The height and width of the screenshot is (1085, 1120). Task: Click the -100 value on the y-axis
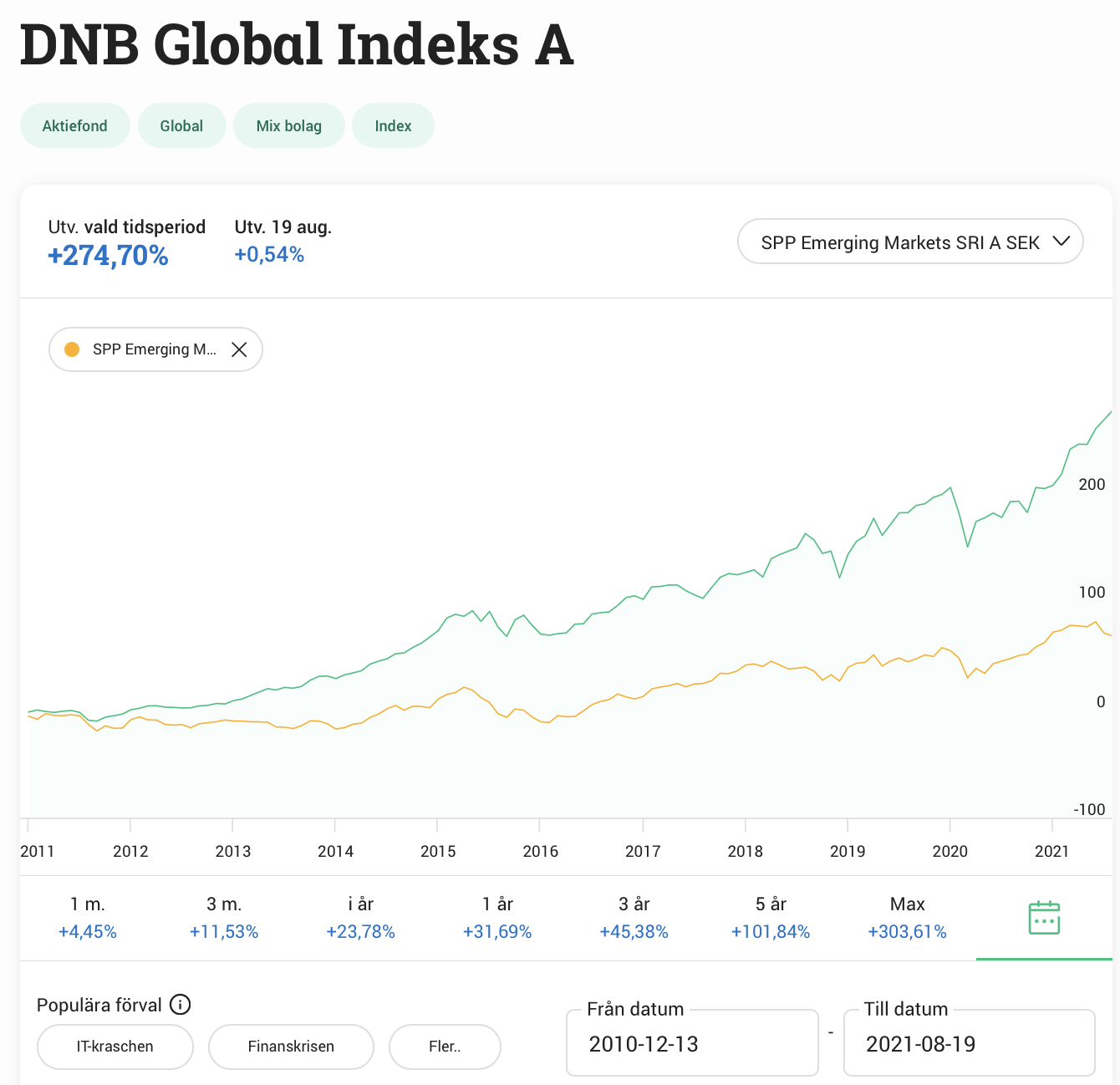[x=1089, y=809]
